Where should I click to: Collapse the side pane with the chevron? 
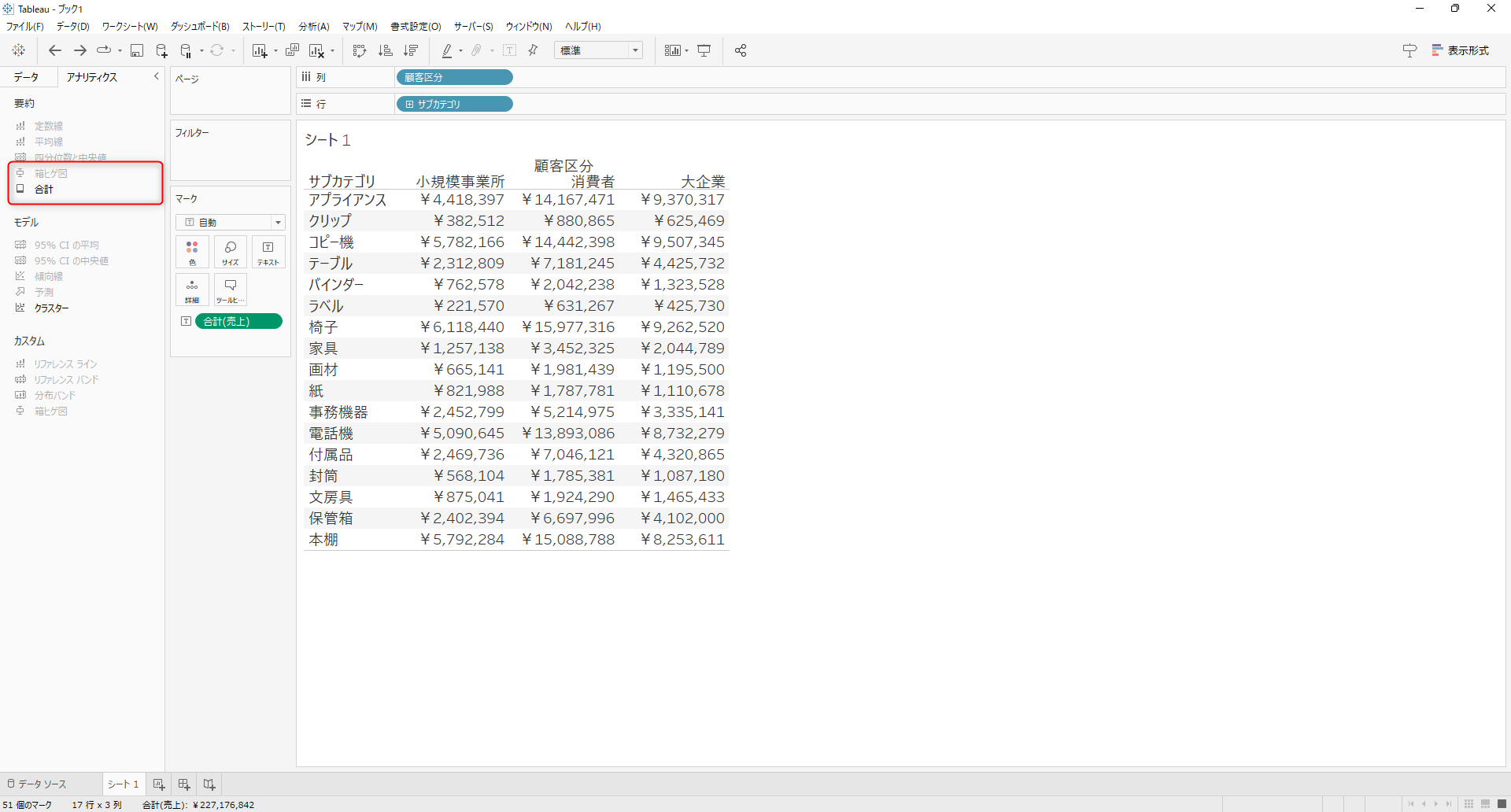[x=156, y=76]
